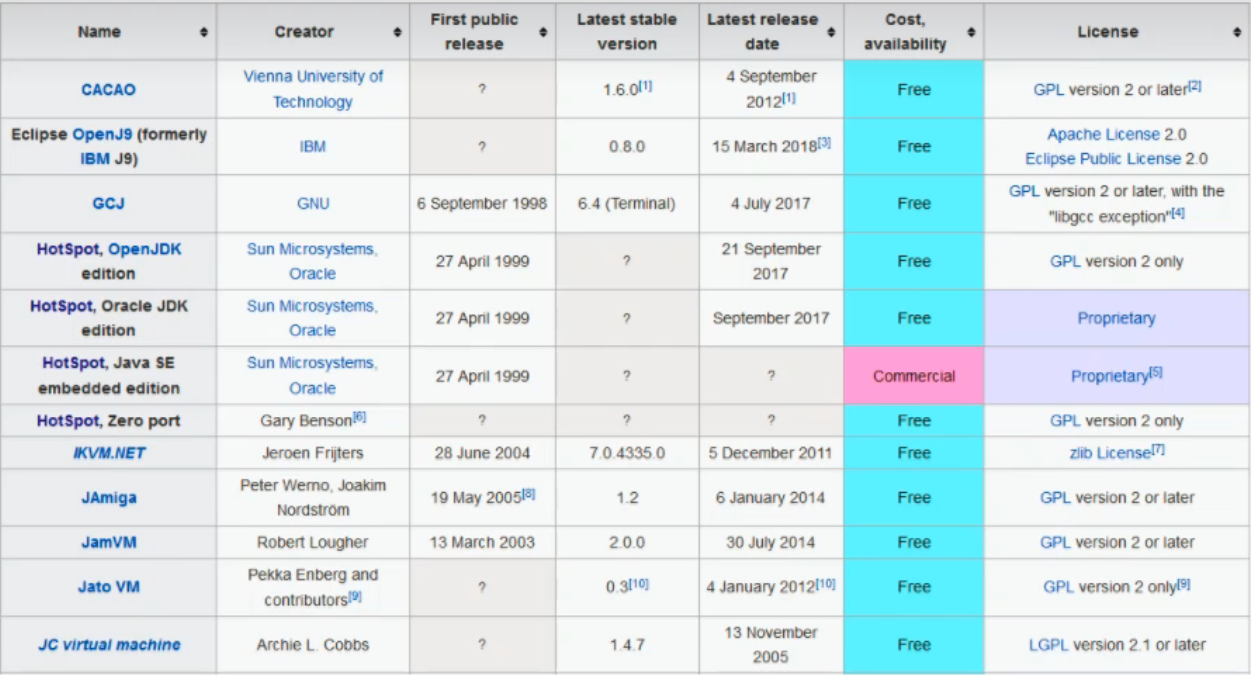
Task: Select text '0.8.0' version cell
Action: point(626,147)
